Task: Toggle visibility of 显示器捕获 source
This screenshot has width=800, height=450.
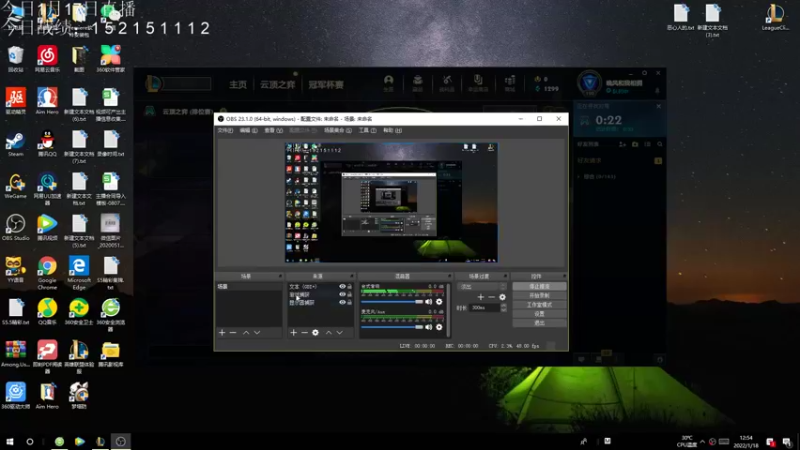Action: coord(342,302)
